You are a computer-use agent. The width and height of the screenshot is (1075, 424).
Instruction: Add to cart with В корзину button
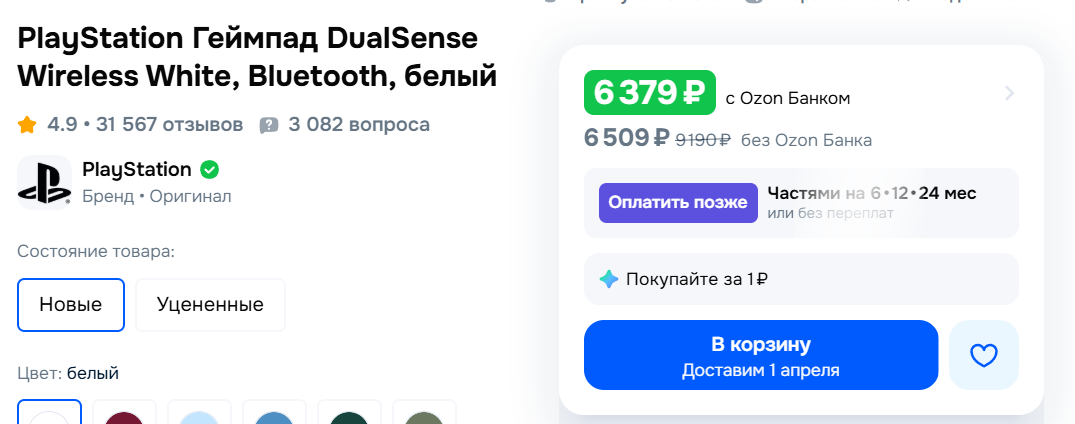760,355
